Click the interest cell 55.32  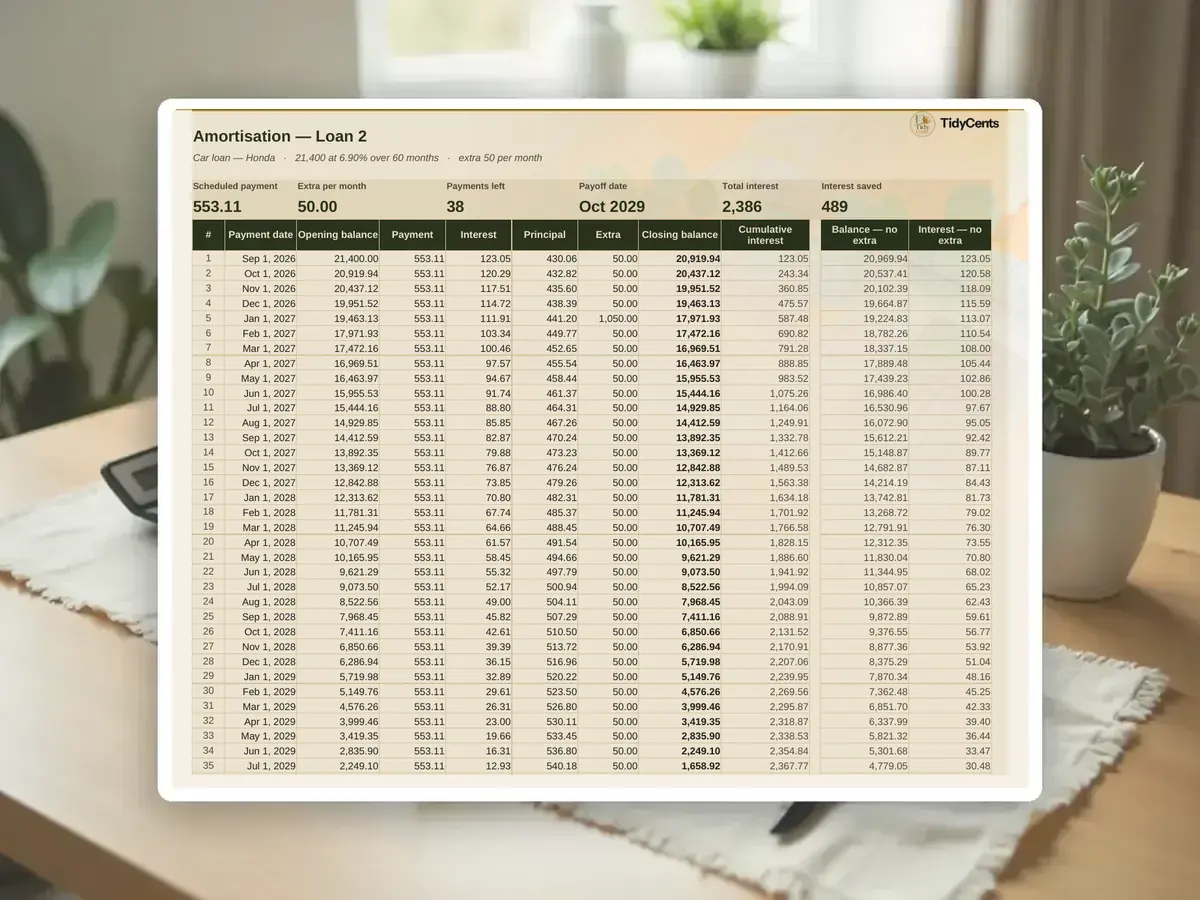(479, 572)
